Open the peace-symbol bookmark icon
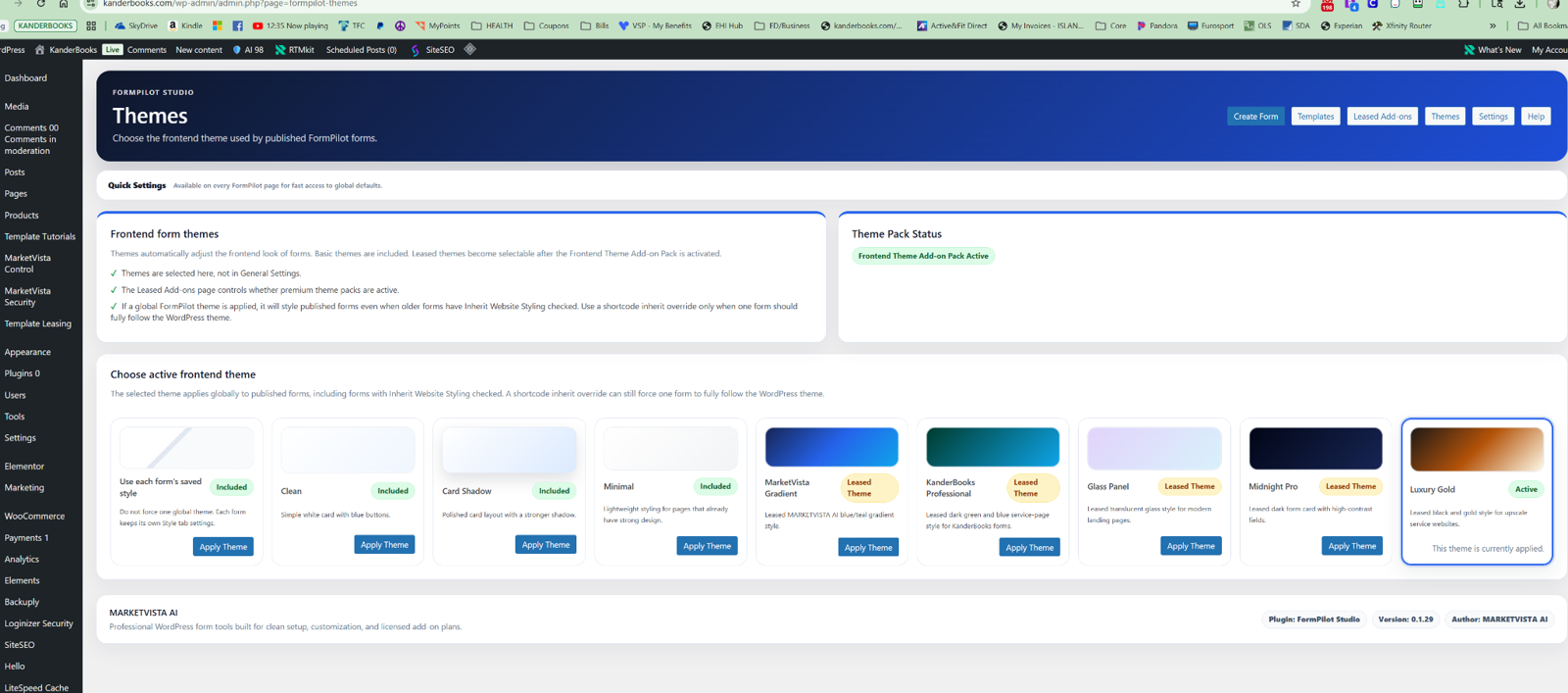Screen dimensions: 1568x693 (400, 25)
